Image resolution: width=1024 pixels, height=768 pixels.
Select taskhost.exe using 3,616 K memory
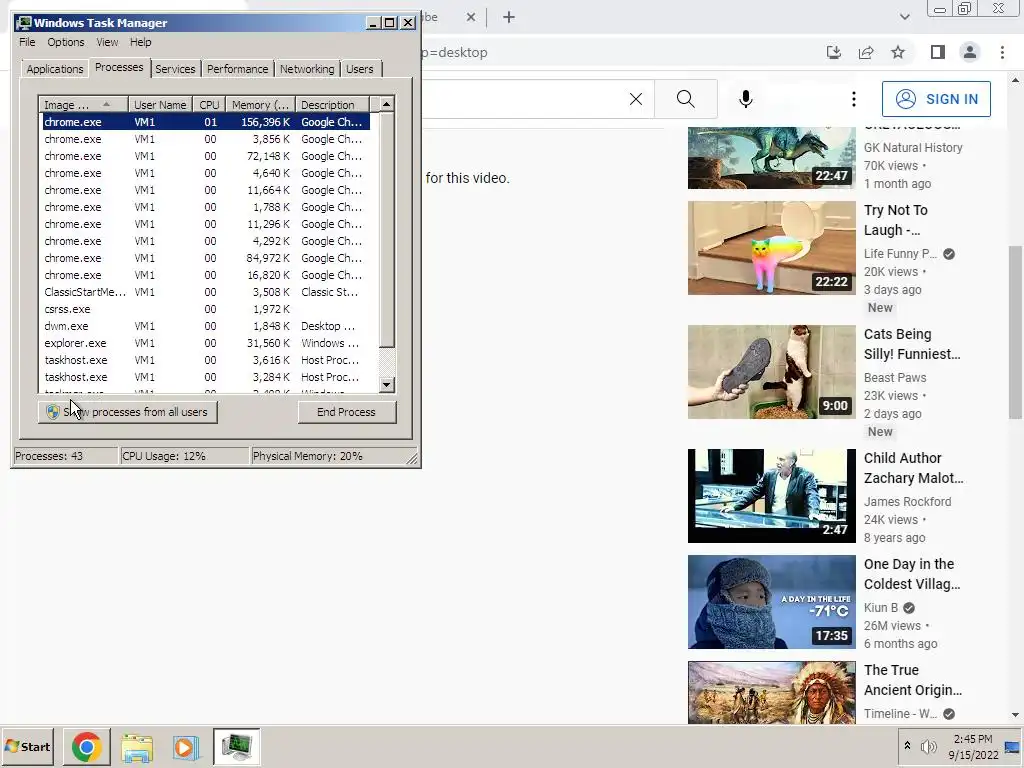pyautogui.click(x=207, y=360)
